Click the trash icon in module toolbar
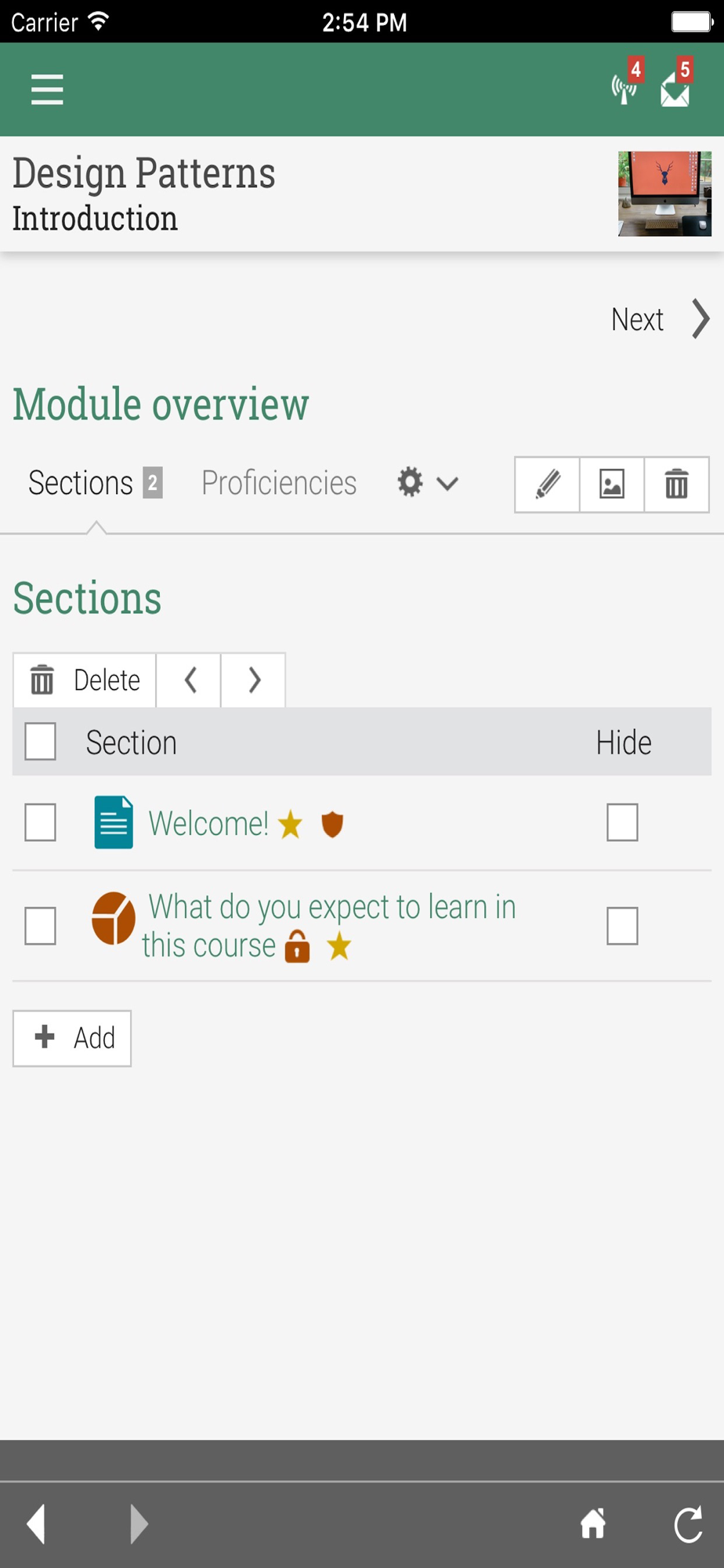724x1568 pixels. pos(677,485)
